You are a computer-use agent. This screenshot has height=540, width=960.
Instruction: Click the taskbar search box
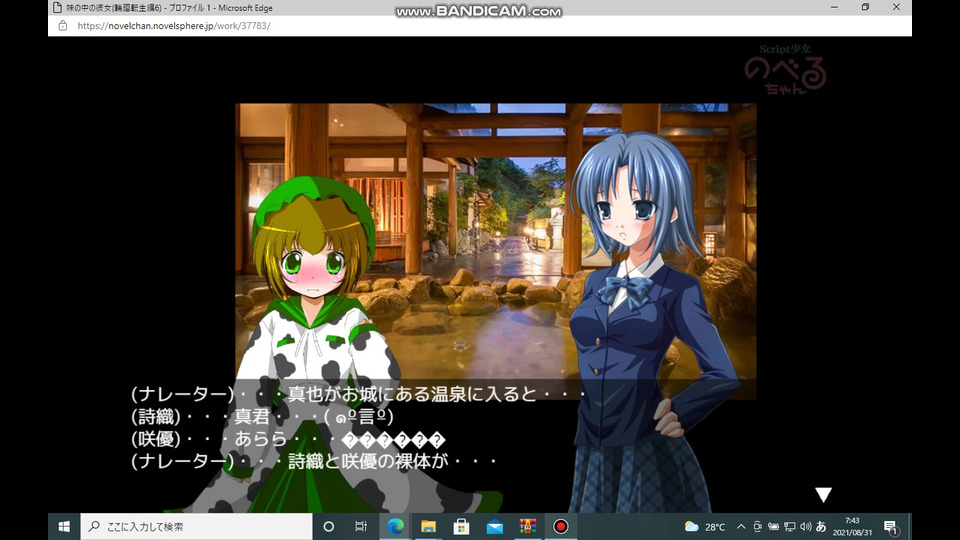tap(196, 527)
